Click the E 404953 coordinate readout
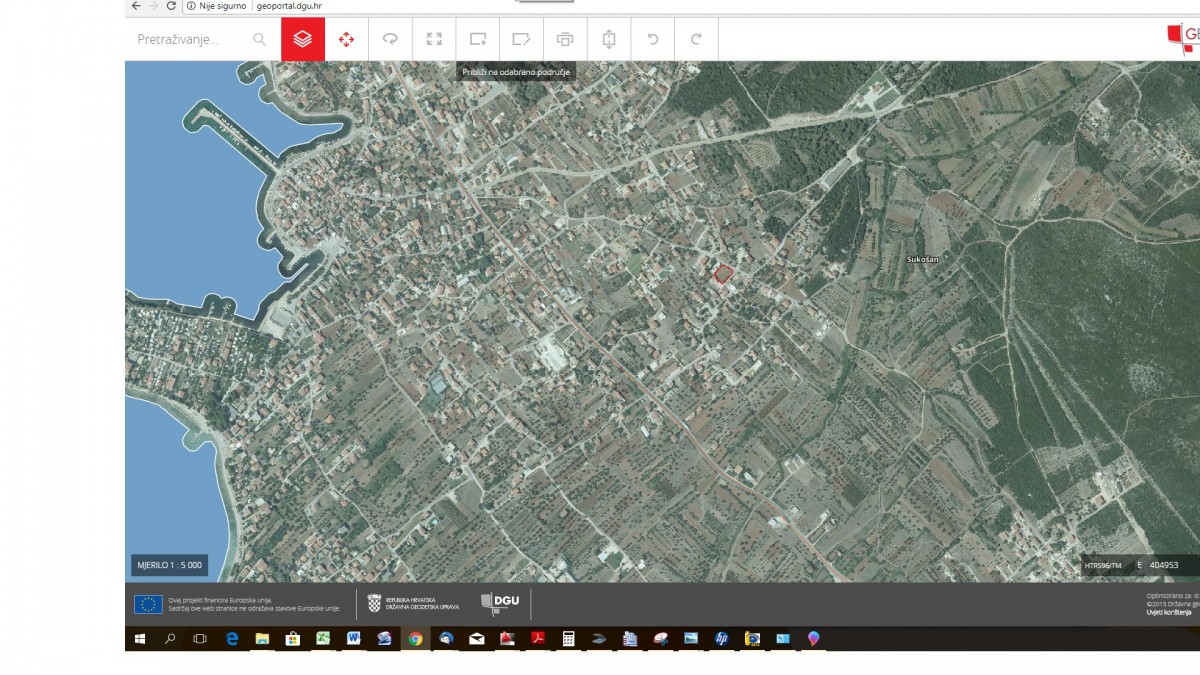Viewport: 1200px width, 675px height. (x=1158, y=565)
